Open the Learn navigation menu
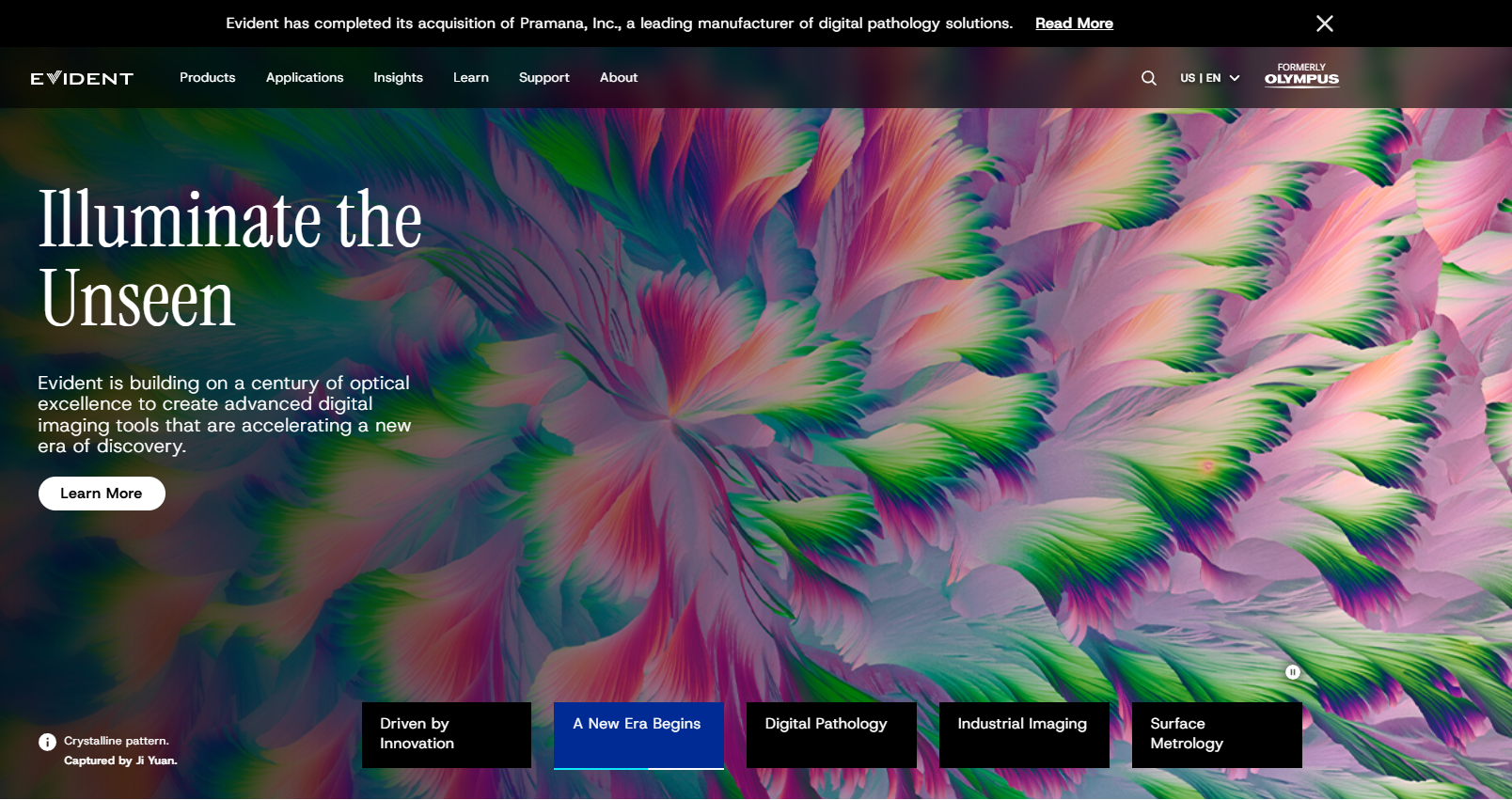This screenshot has height=800, width=1512. [470, 78]
